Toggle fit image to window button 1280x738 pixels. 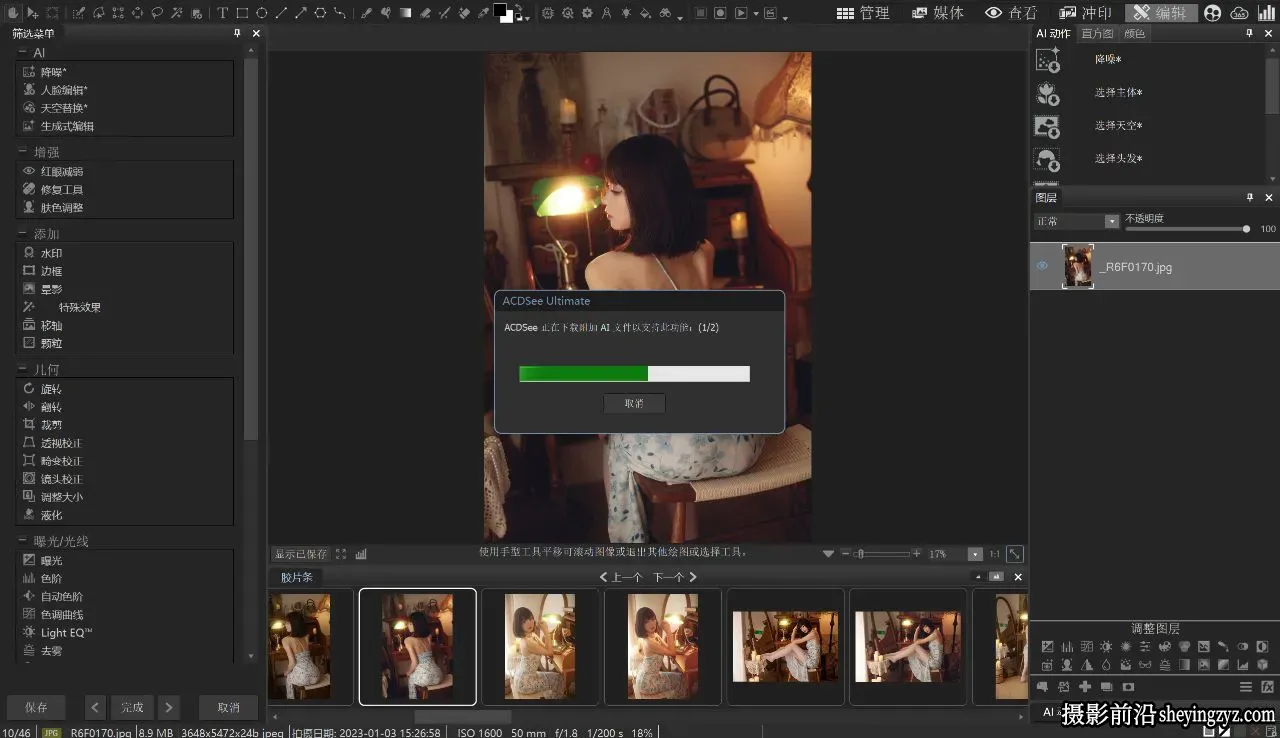point(1014,553)
